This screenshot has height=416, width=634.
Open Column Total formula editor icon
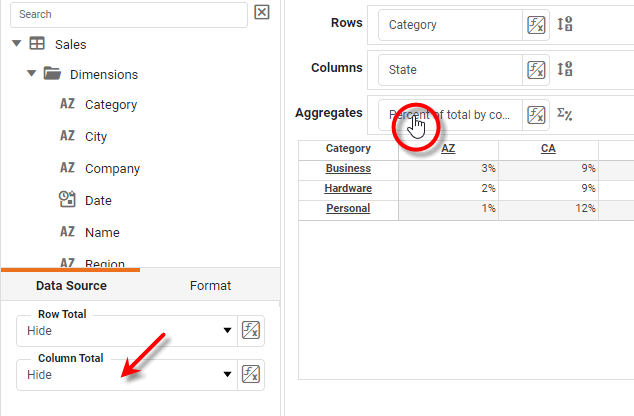point(251,375)
